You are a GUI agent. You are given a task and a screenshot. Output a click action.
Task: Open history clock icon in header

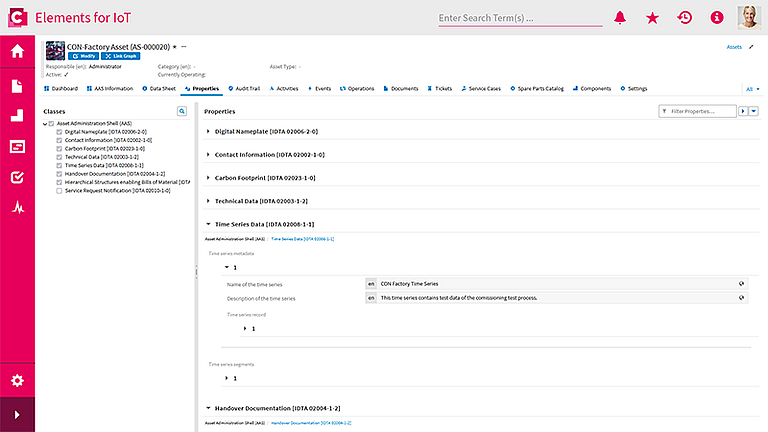684,18
